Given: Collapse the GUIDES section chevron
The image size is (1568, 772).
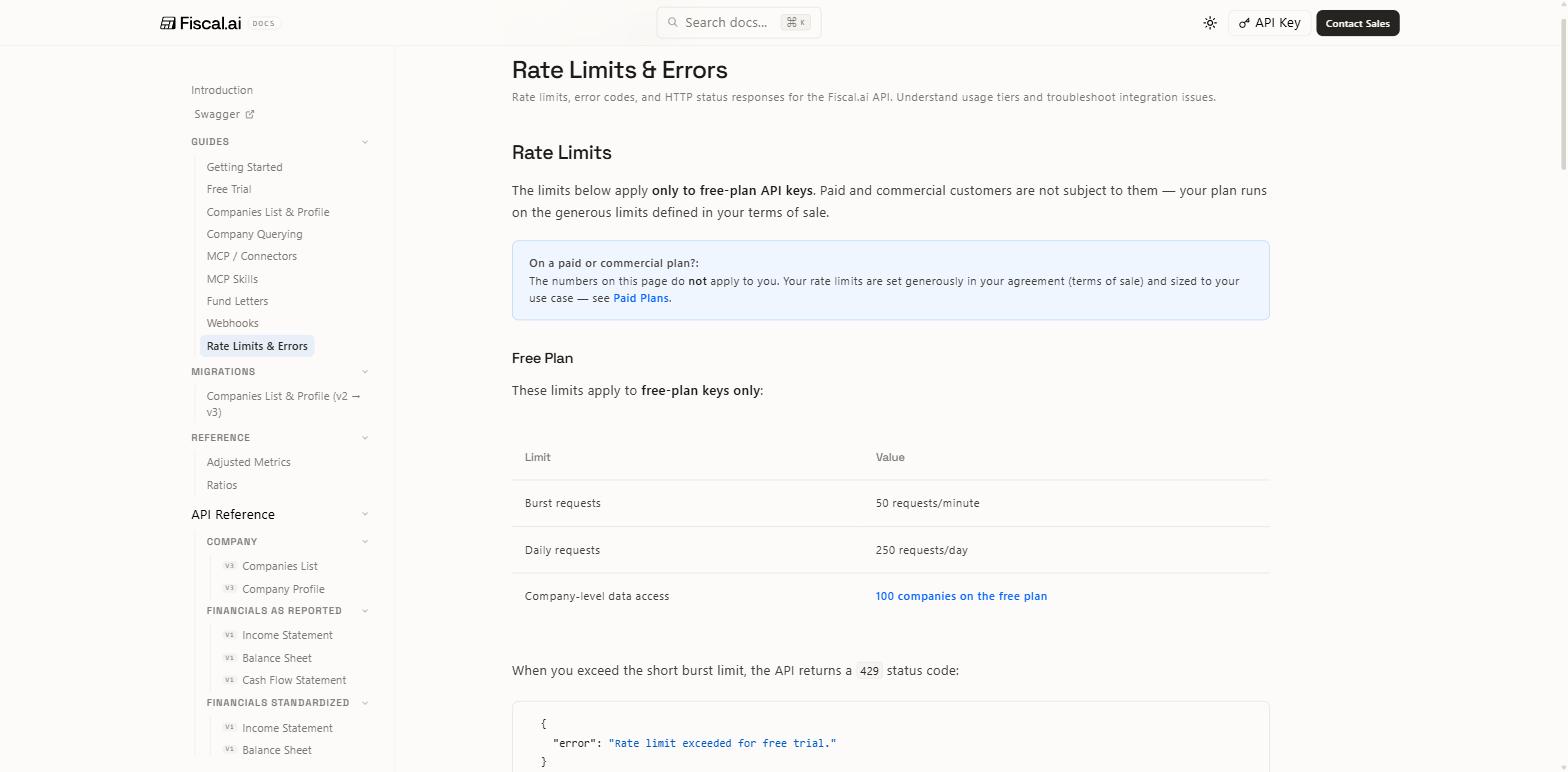Looking at the screenshot, I should pos(365,142).
